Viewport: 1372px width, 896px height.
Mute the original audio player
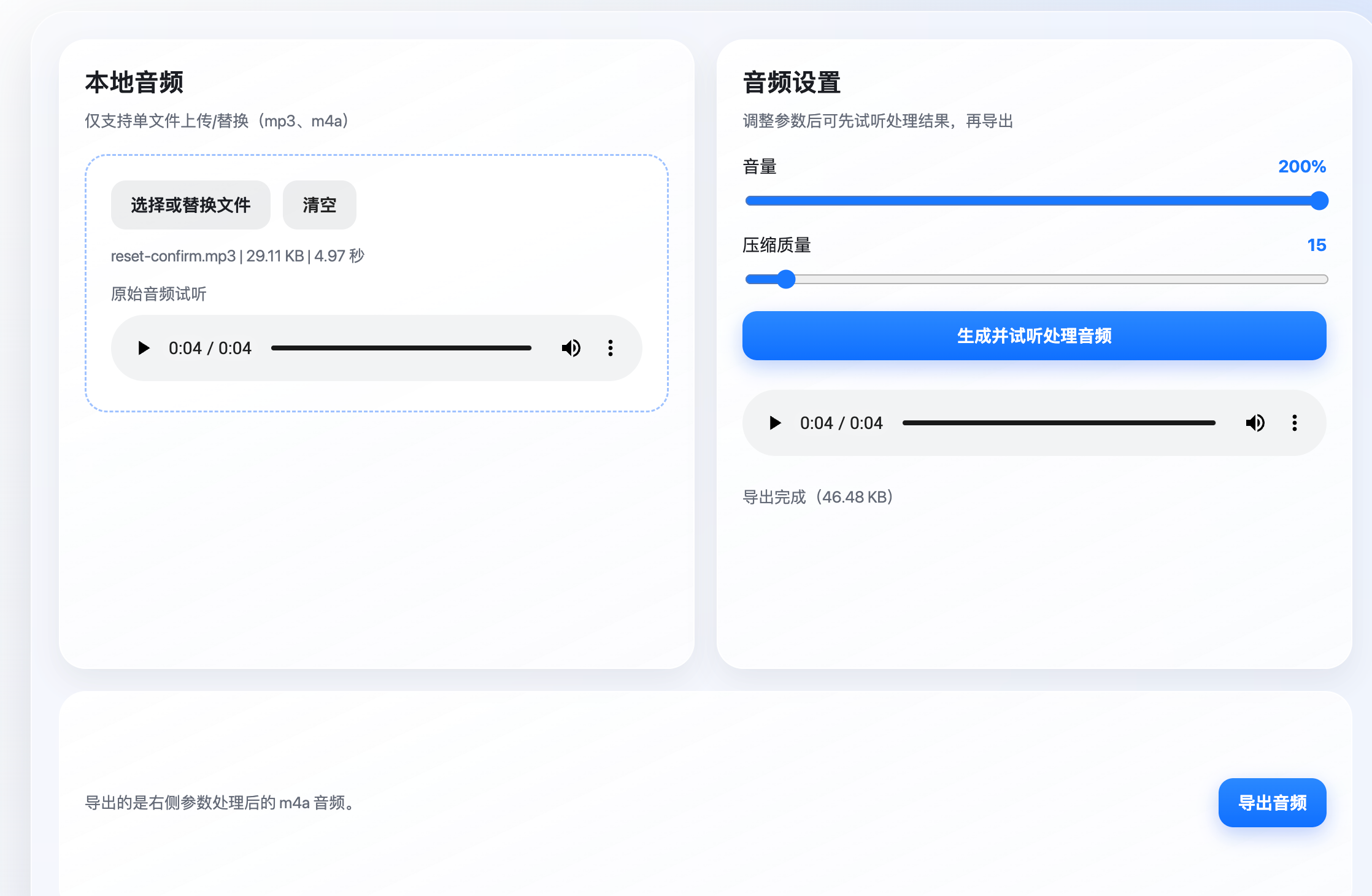tap(571, 348)
